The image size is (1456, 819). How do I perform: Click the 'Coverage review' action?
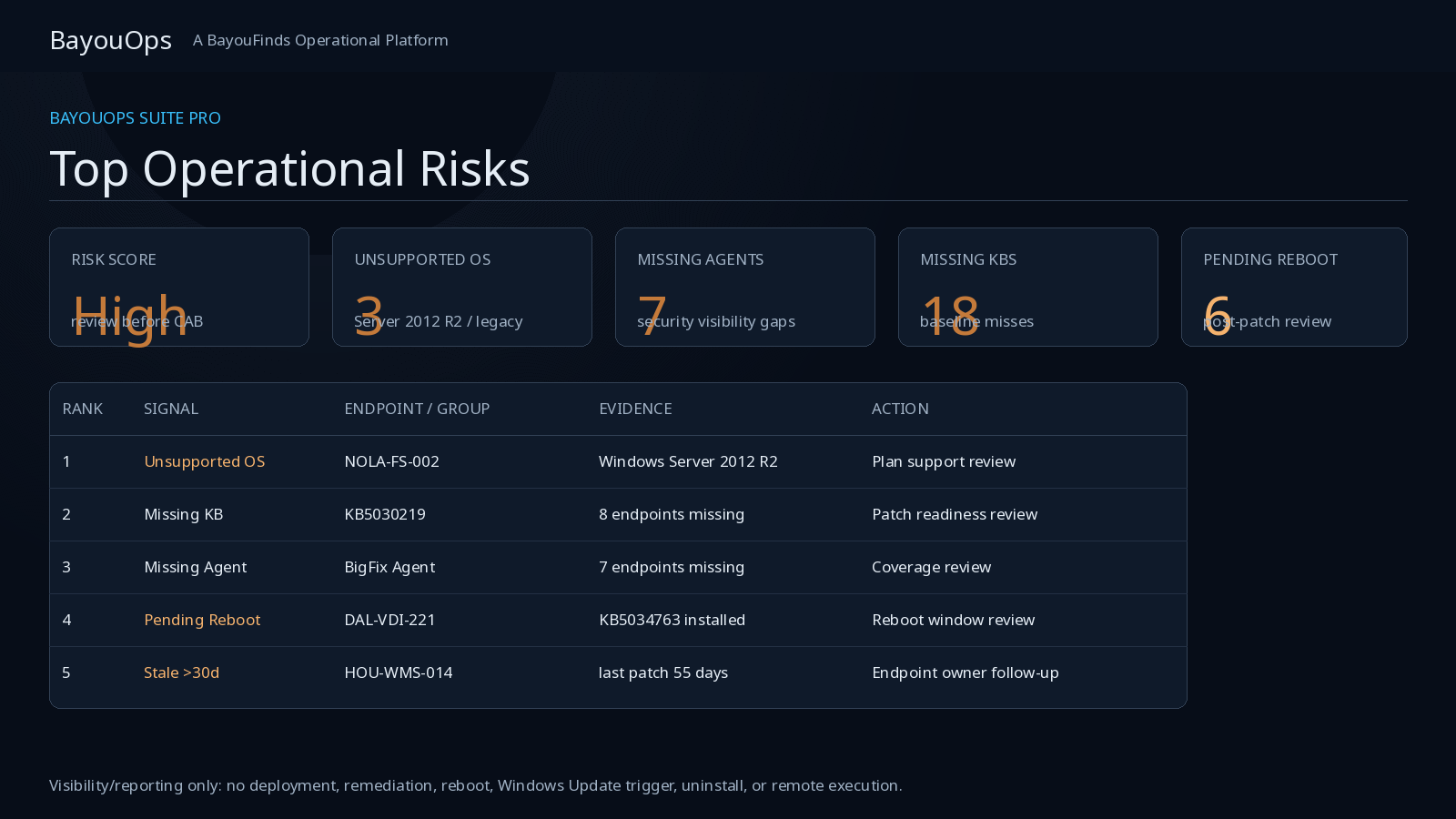tap(931, 567)
